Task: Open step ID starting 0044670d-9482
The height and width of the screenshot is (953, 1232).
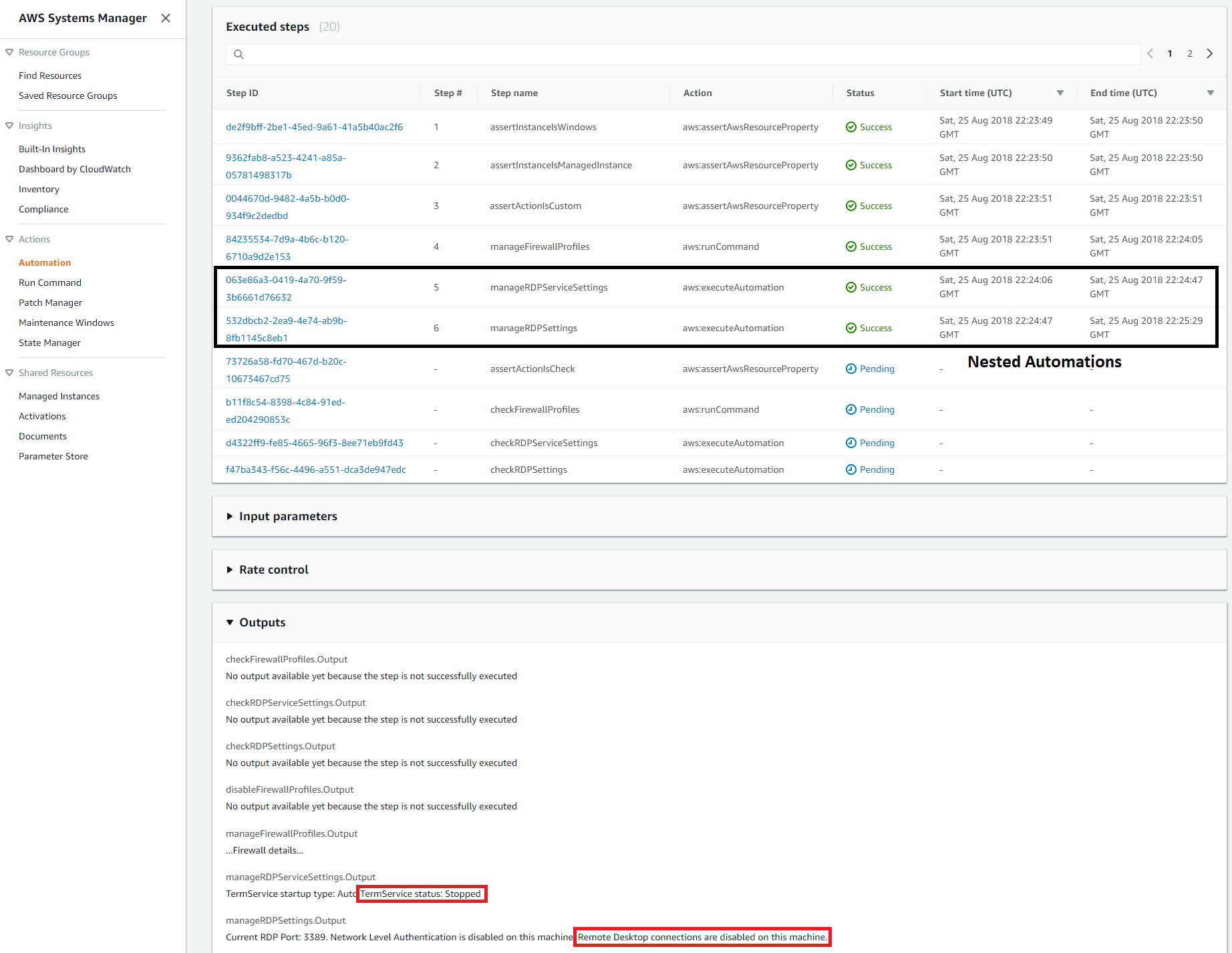Action: [288, 207]
